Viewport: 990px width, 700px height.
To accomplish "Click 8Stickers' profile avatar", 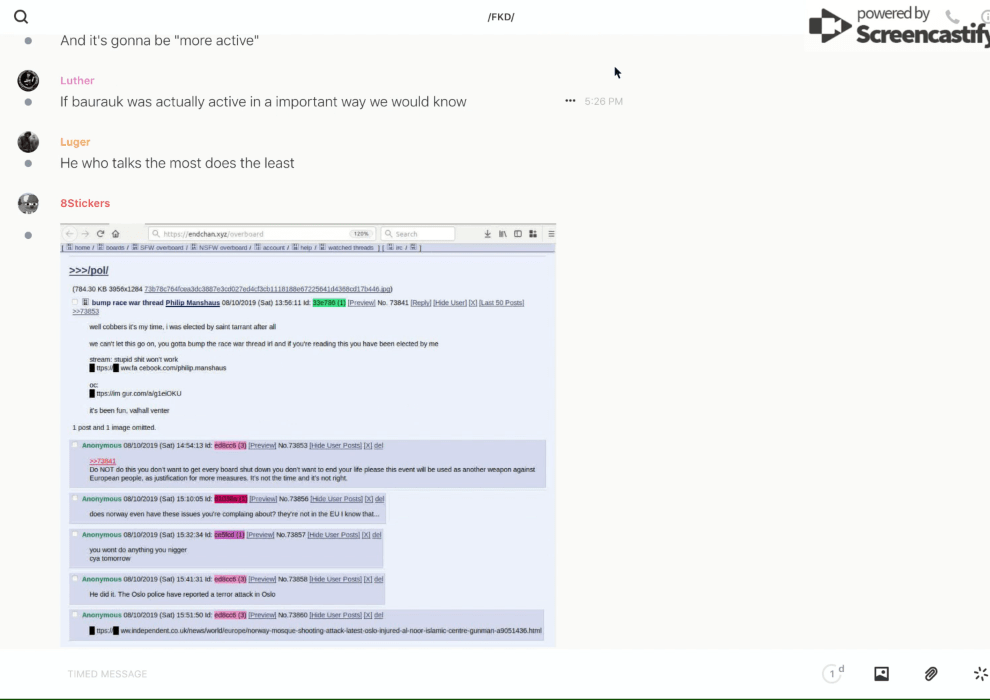I will click(28, 204).
